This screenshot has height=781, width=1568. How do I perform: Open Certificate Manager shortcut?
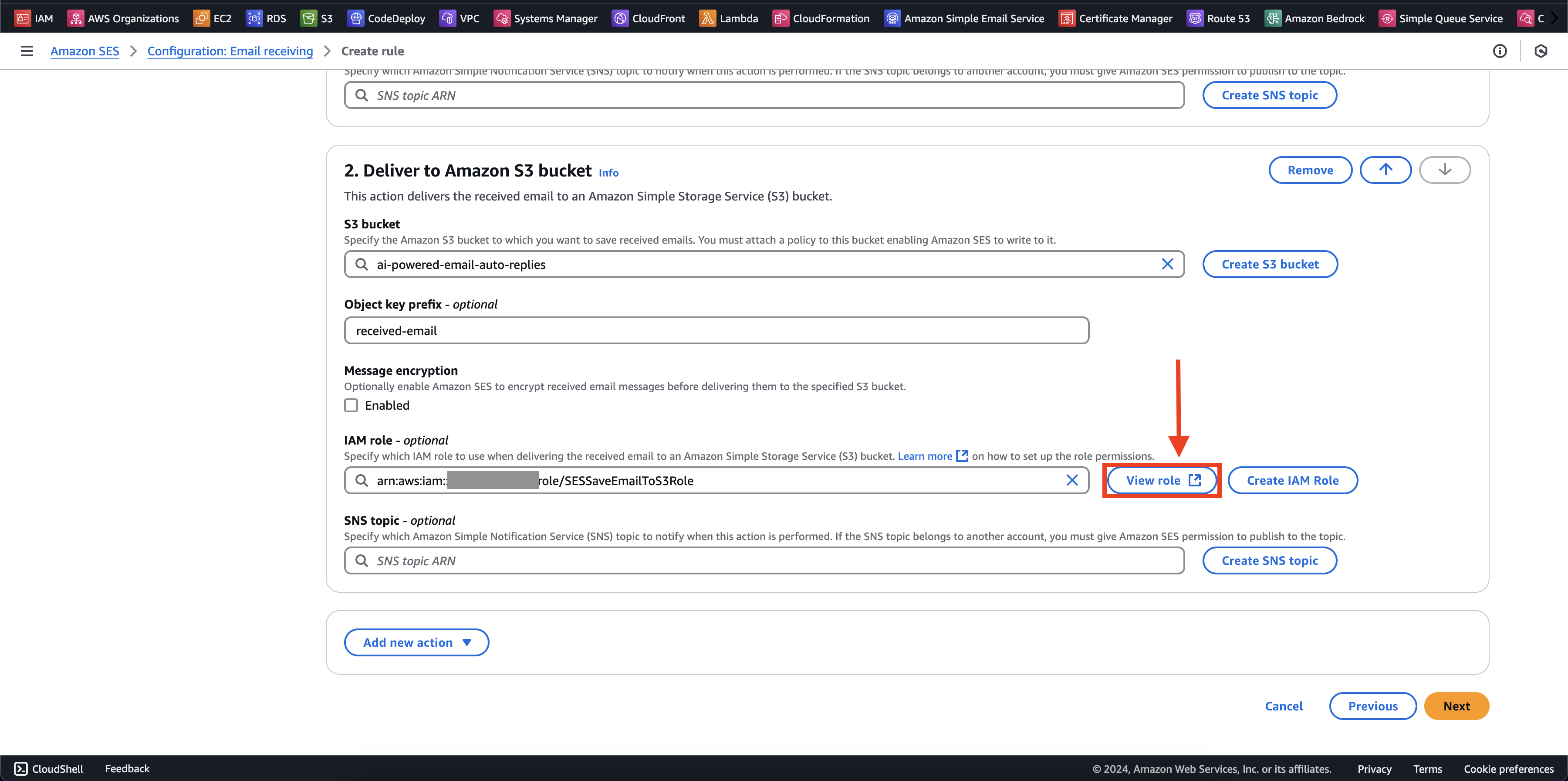1115,18
